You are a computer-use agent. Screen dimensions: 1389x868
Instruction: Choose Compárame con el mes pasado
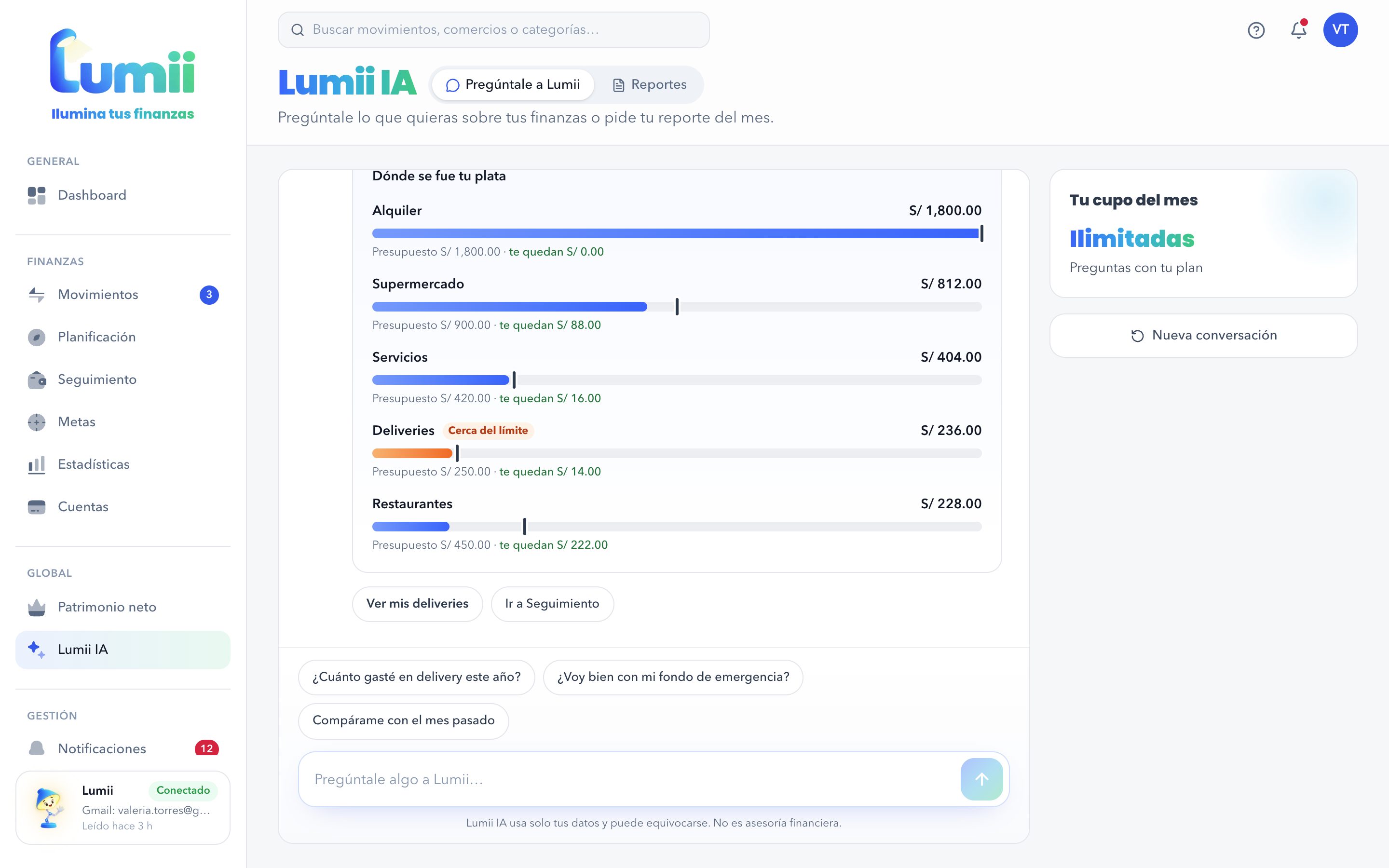(x=404, y=721)
